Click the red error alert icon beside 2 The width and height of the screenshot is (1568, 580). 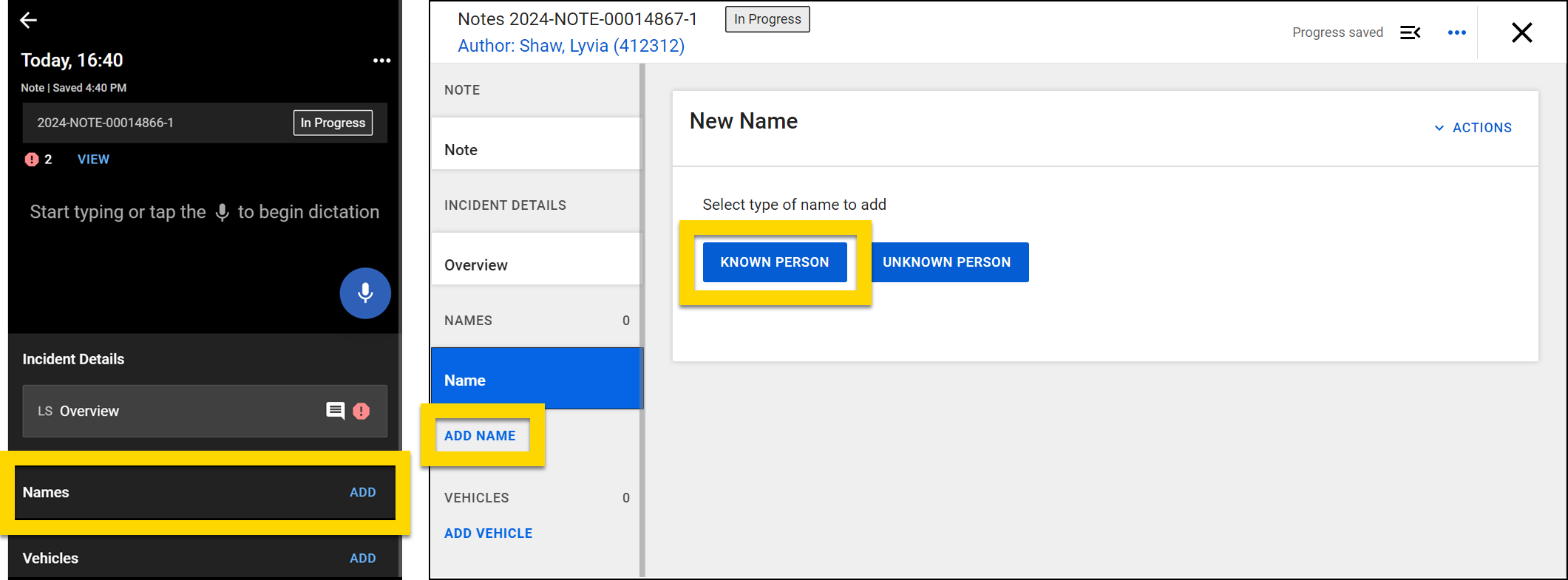pos(32,160)
